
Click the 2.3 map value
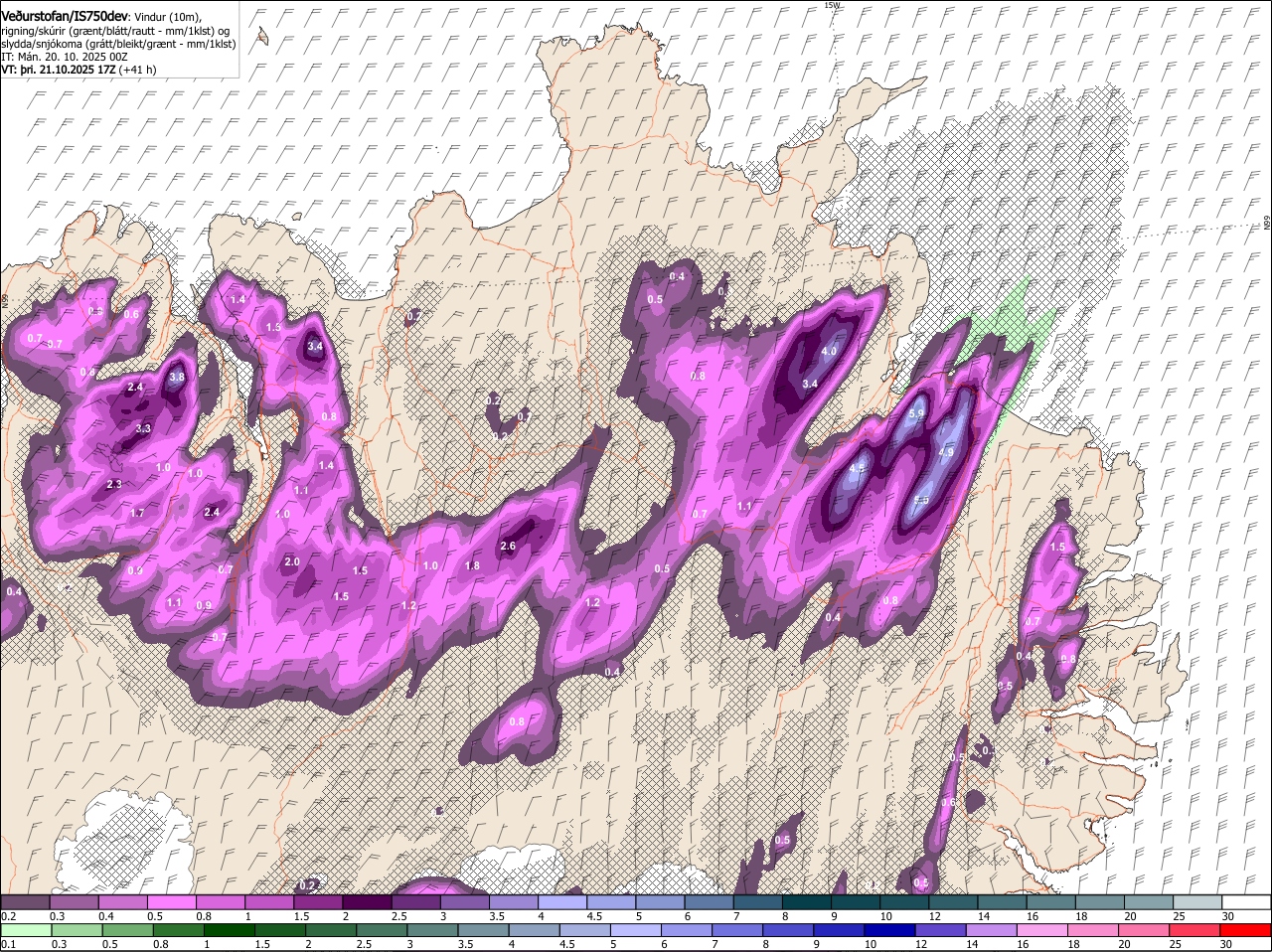[114, 484]
